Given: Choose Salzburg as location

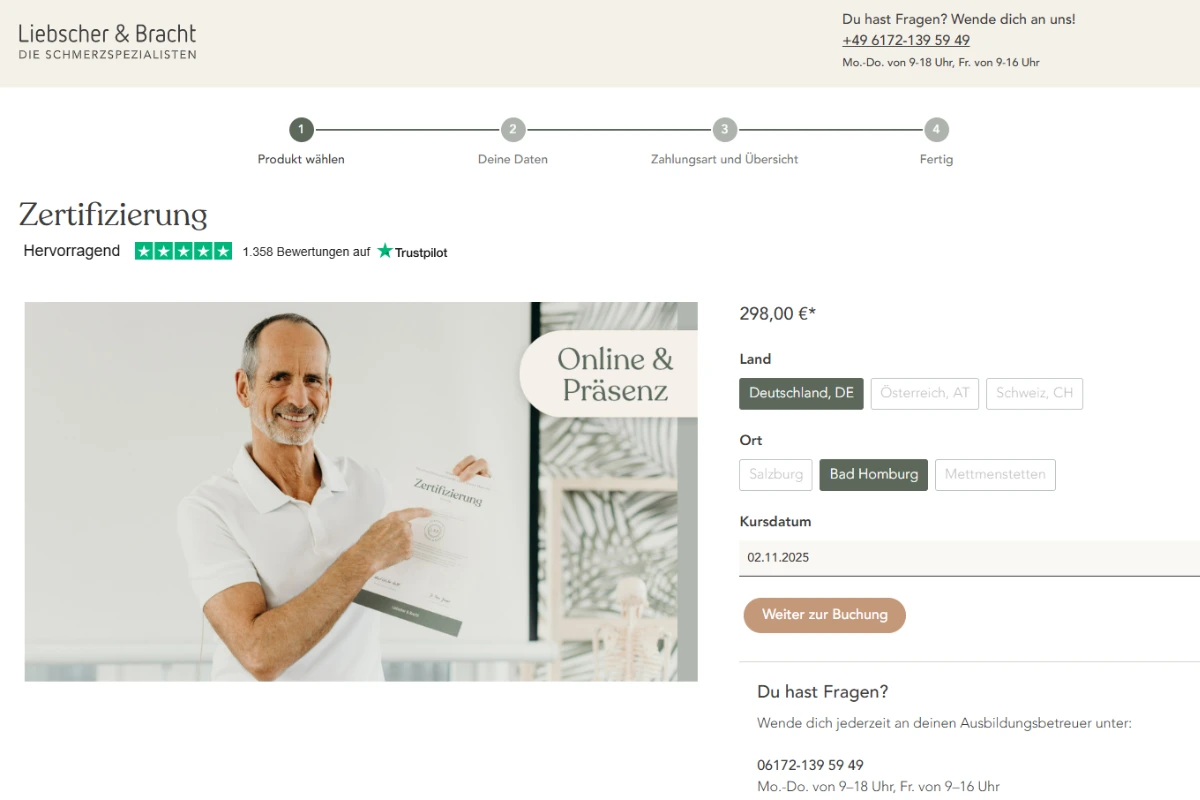Looking at the screenshot, I should (776, 475).
